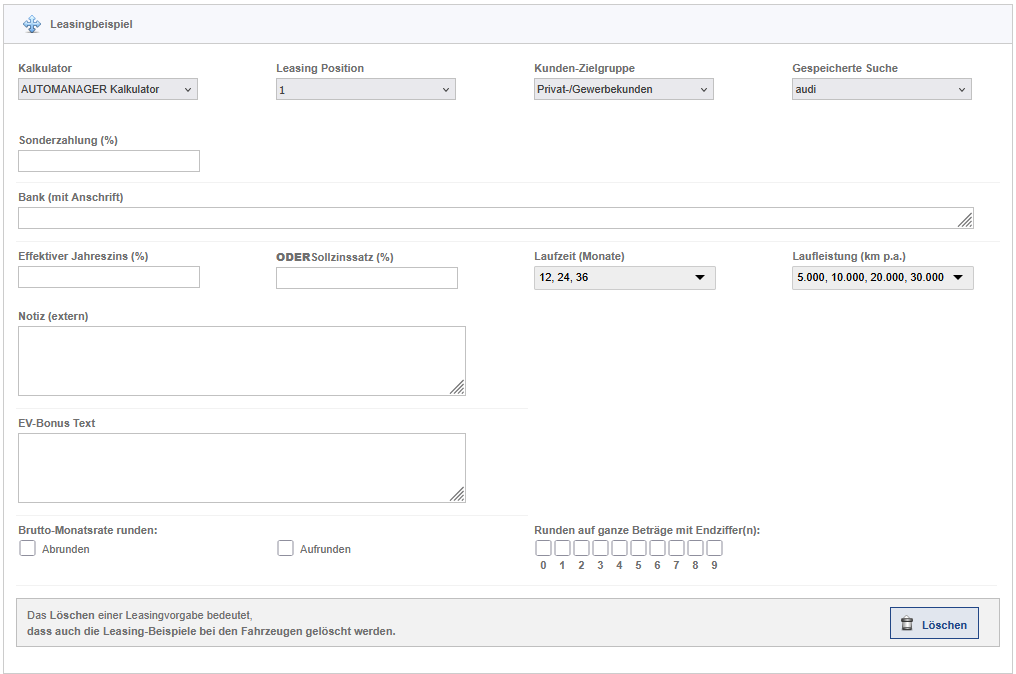
Task: Click the Aufrunden label text
Action: tap(325, 549)
